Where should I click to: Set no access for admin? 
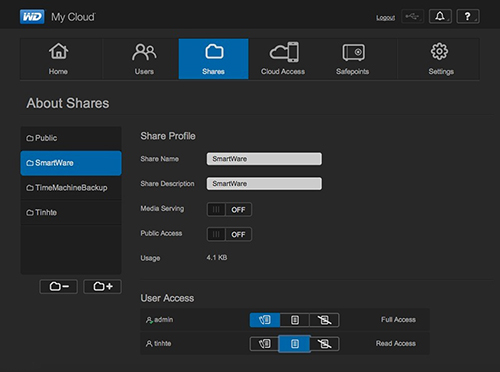pyautogui.click(x=324, y=320)
